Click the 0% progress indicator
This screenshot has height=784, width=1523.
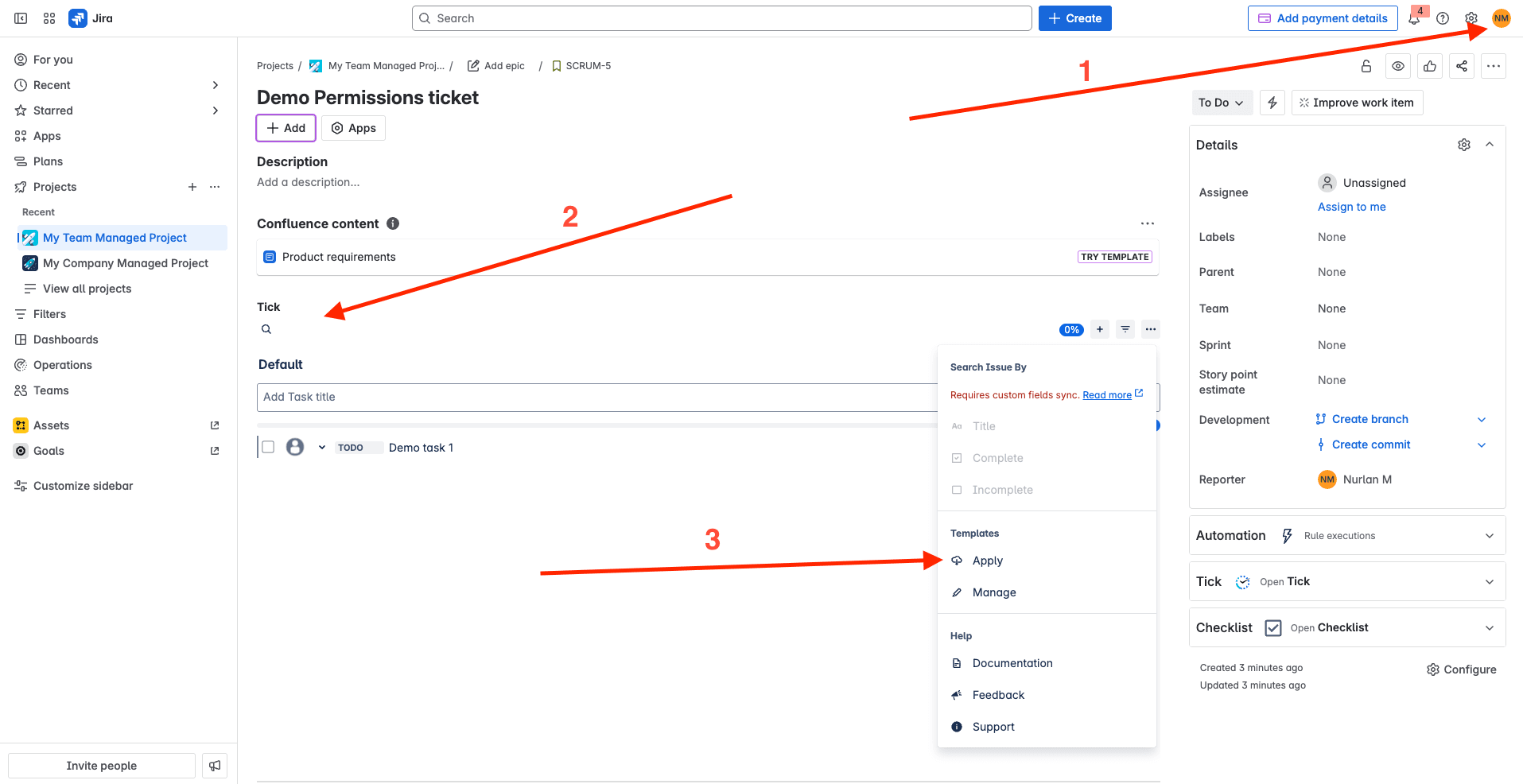(1072, 330)
